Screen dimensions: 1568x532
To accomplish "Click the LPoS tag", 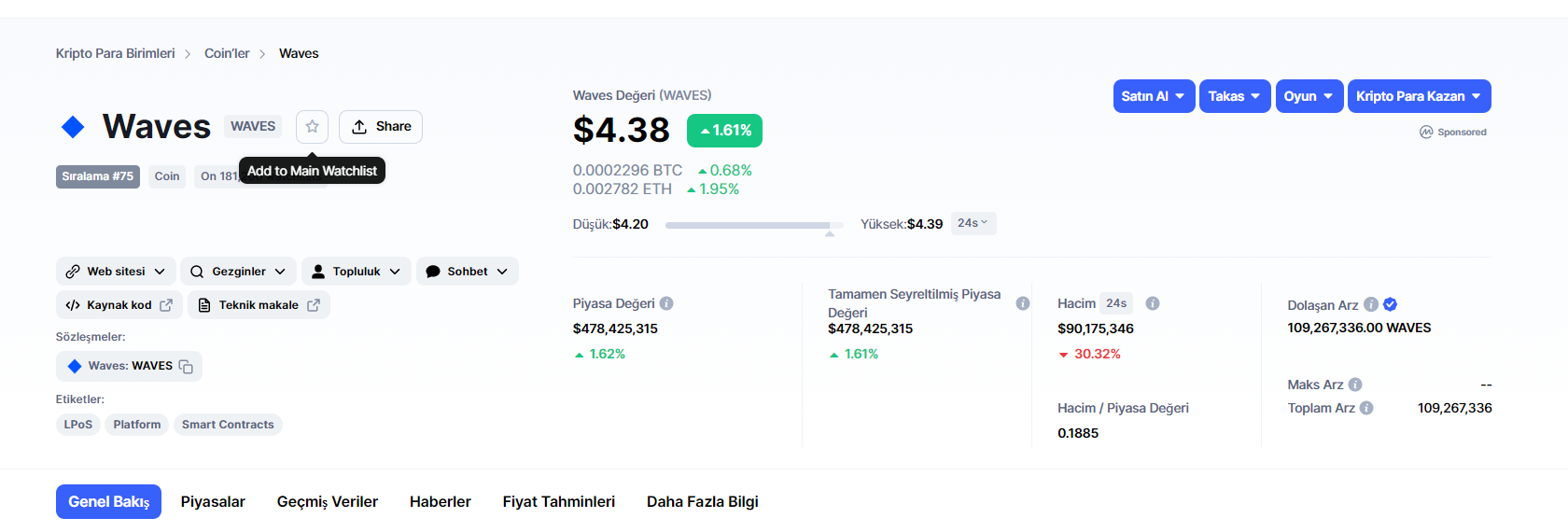I will (x=78, y=425).
